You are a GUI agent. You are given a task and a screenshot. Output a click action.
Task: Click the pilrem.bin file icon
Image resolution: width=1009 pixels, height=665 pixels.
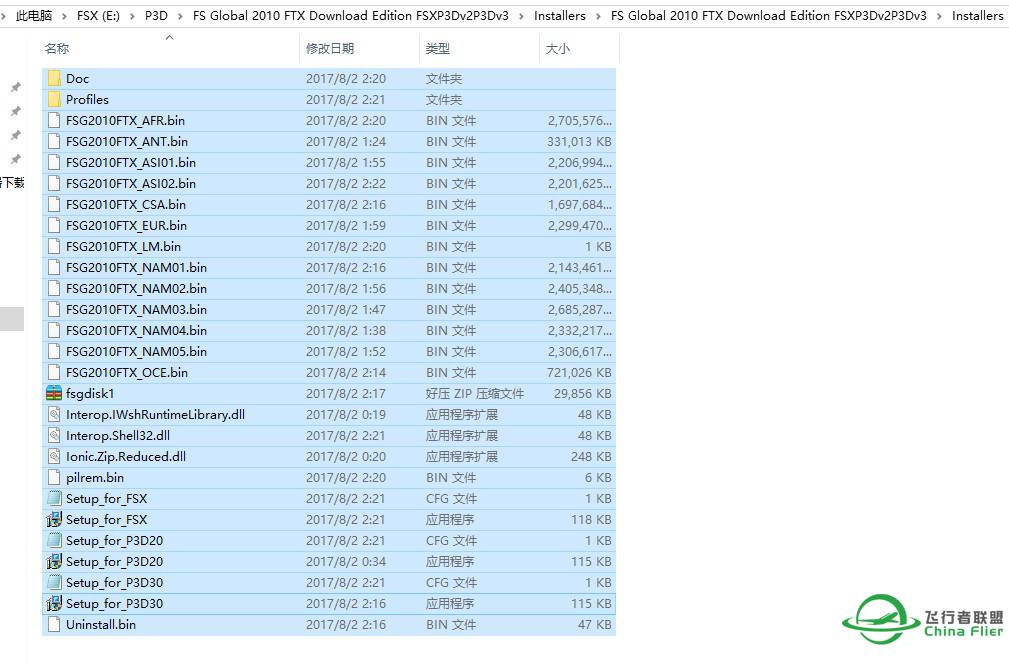point(54,478)
